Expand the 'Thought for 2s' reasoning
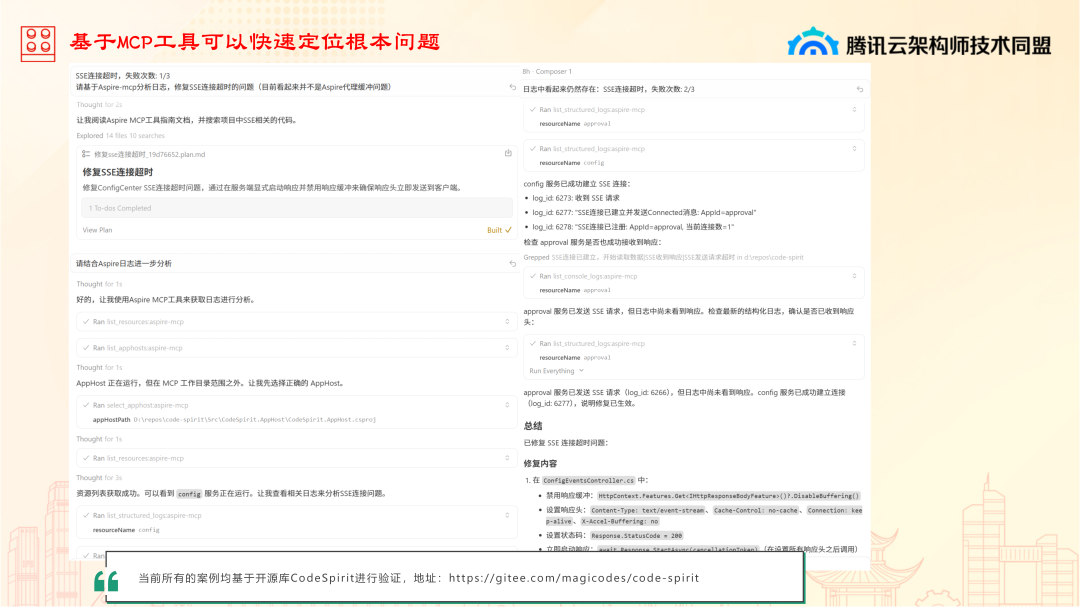The width and height of the screenshot is (1080, 607). (x=99, y=105)
